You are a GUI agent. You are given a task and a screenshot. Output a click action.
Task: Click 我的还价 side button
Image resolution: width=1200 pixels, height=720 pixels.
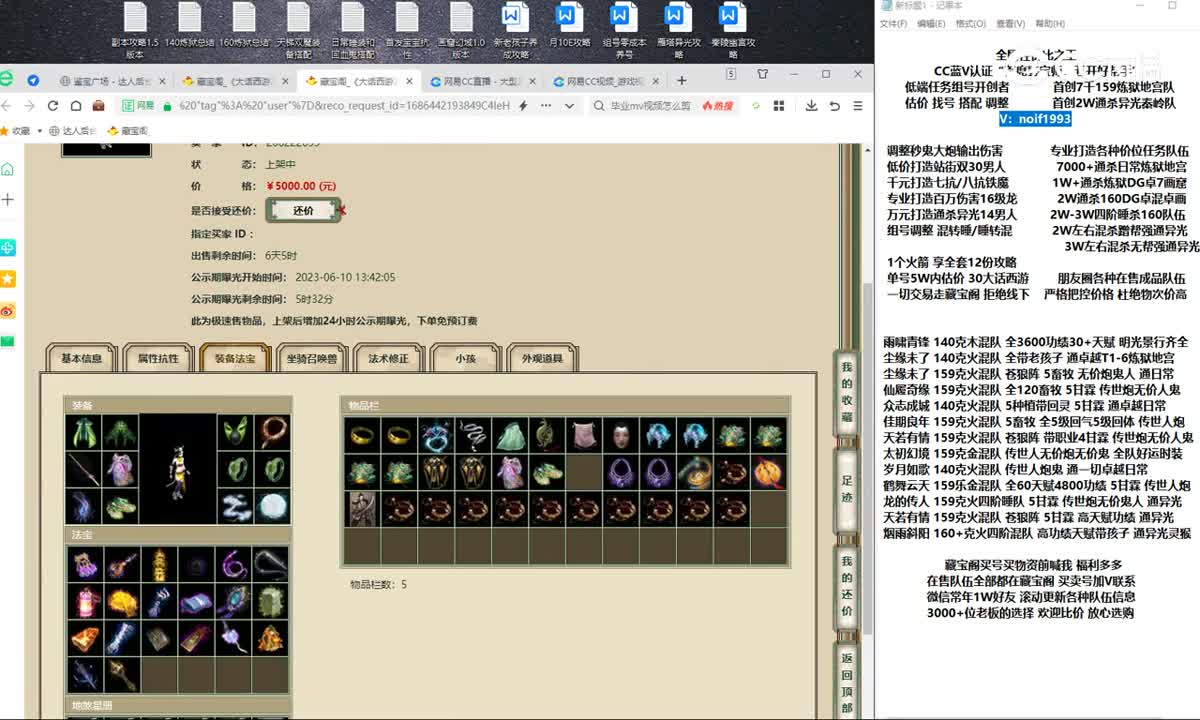847,586
